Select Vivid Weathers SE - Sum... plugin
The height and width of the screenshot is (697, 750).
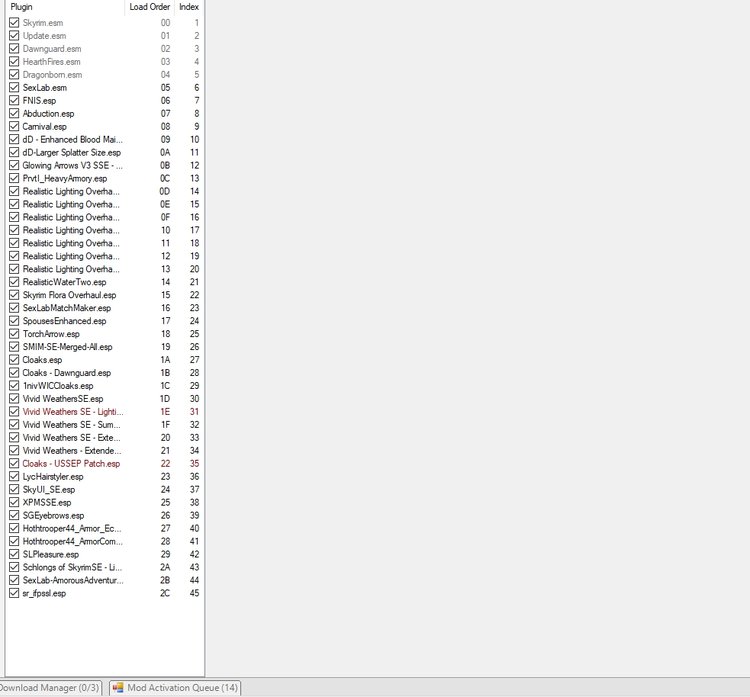pos(71,424)
